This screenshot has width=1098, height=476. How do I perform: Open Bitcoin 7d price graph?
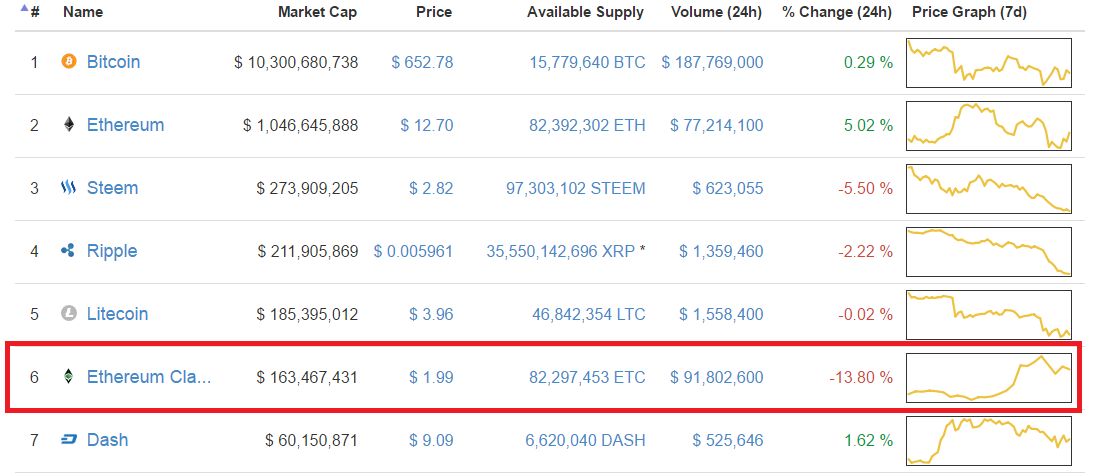tap(988, 62)
